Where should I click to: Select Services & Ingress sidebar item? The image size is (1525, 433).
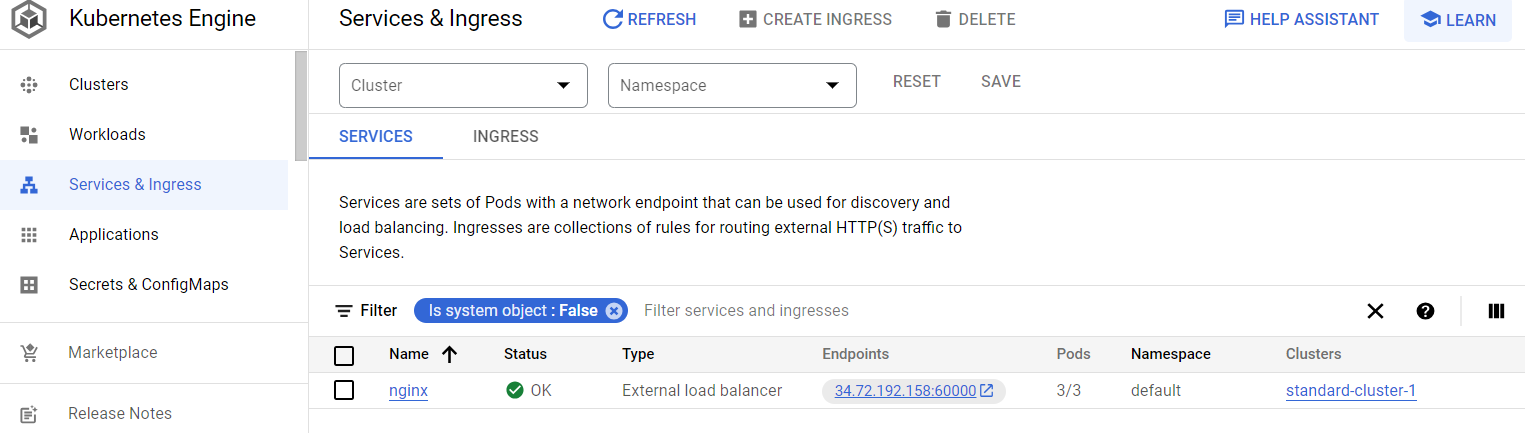(x=144, y=185)
